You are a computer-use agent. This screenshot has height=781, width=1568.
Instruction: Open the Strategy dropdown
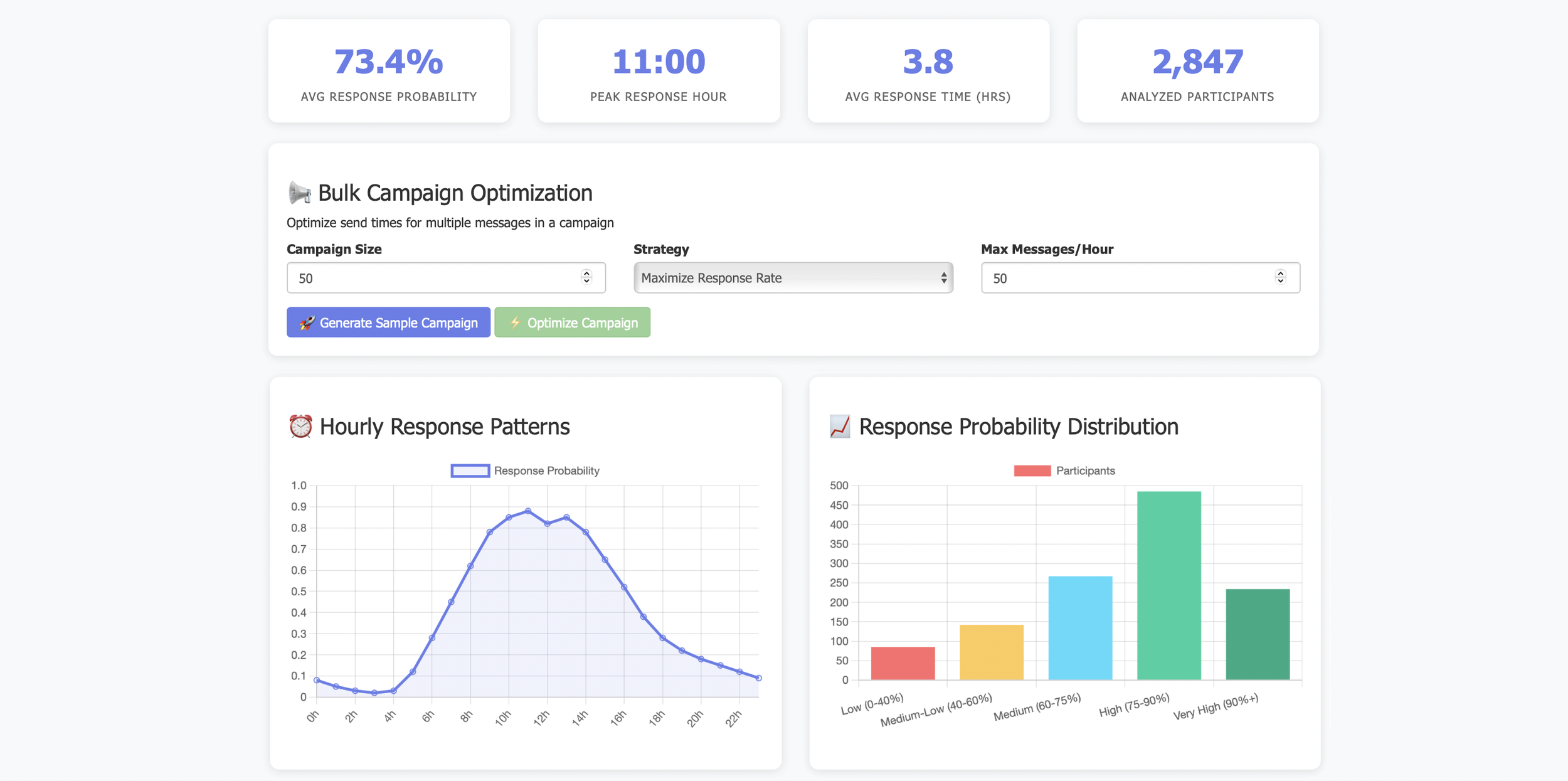pos(793,278)
